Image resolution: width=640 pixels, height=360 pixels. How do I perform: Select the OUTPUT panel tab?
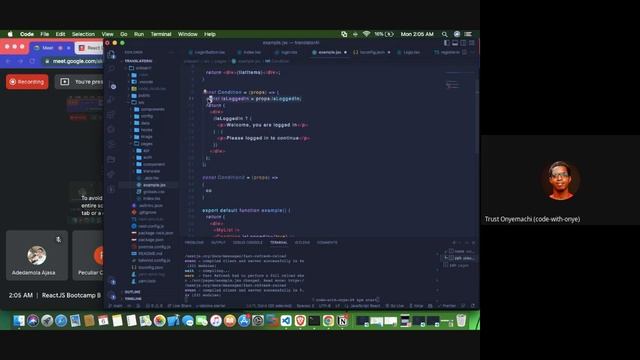pyautogui.click(x=218, y=242)
